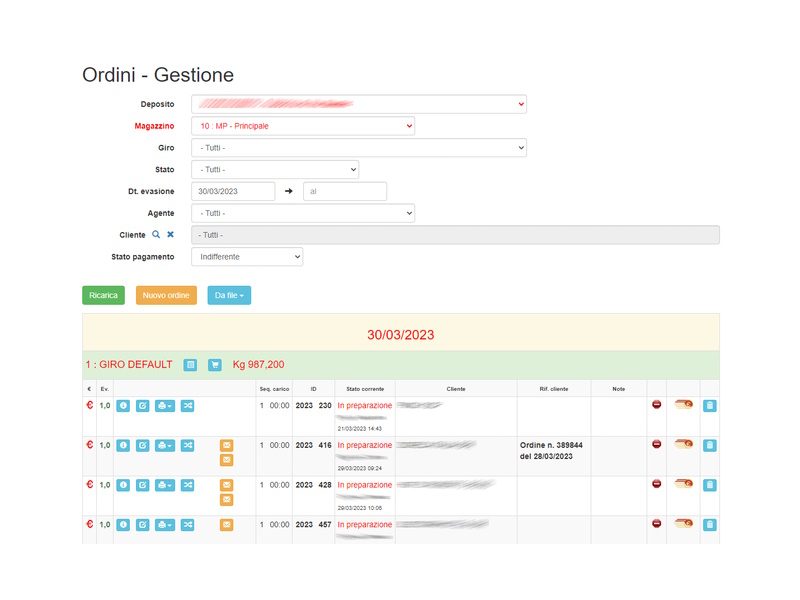Open upper mail icon on order 416
Screen dimensions: 800x600
click(227, 445)
